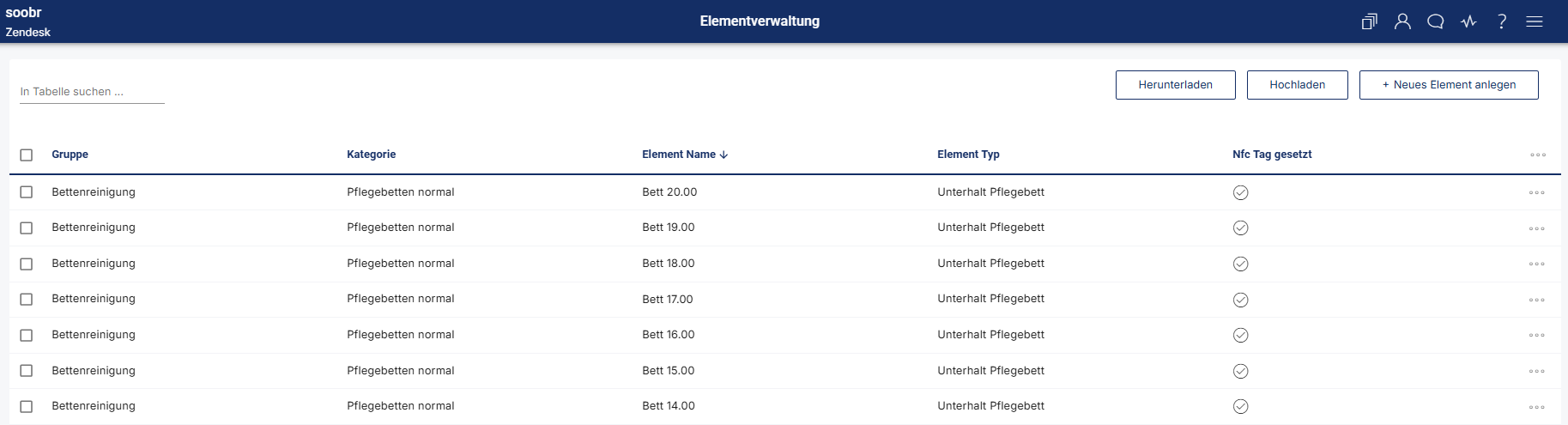Viewport: 1568px width, 425px height.
Task: Focus the In Tabelle suchen search field
Action: click(92, 92)
